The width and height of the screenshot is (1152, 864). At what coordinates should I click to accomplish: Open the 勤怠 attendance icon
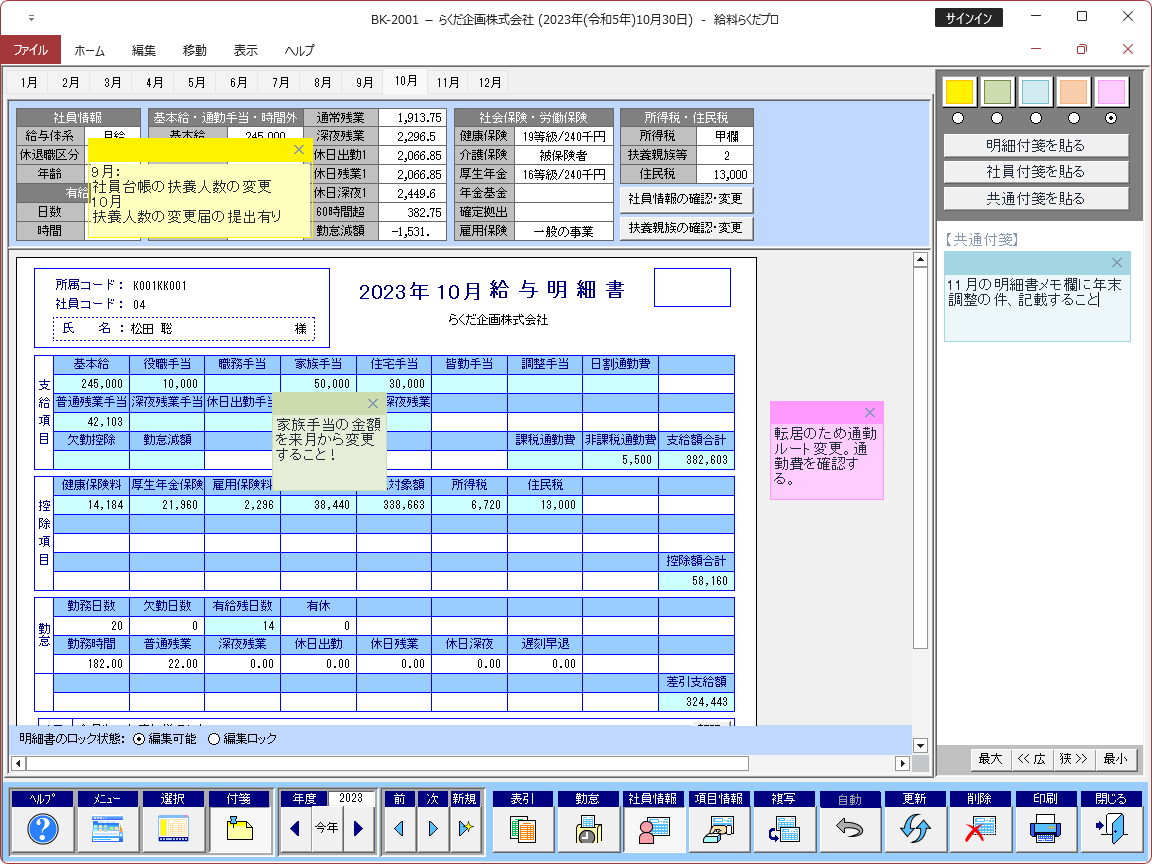[x=588, y=829]
